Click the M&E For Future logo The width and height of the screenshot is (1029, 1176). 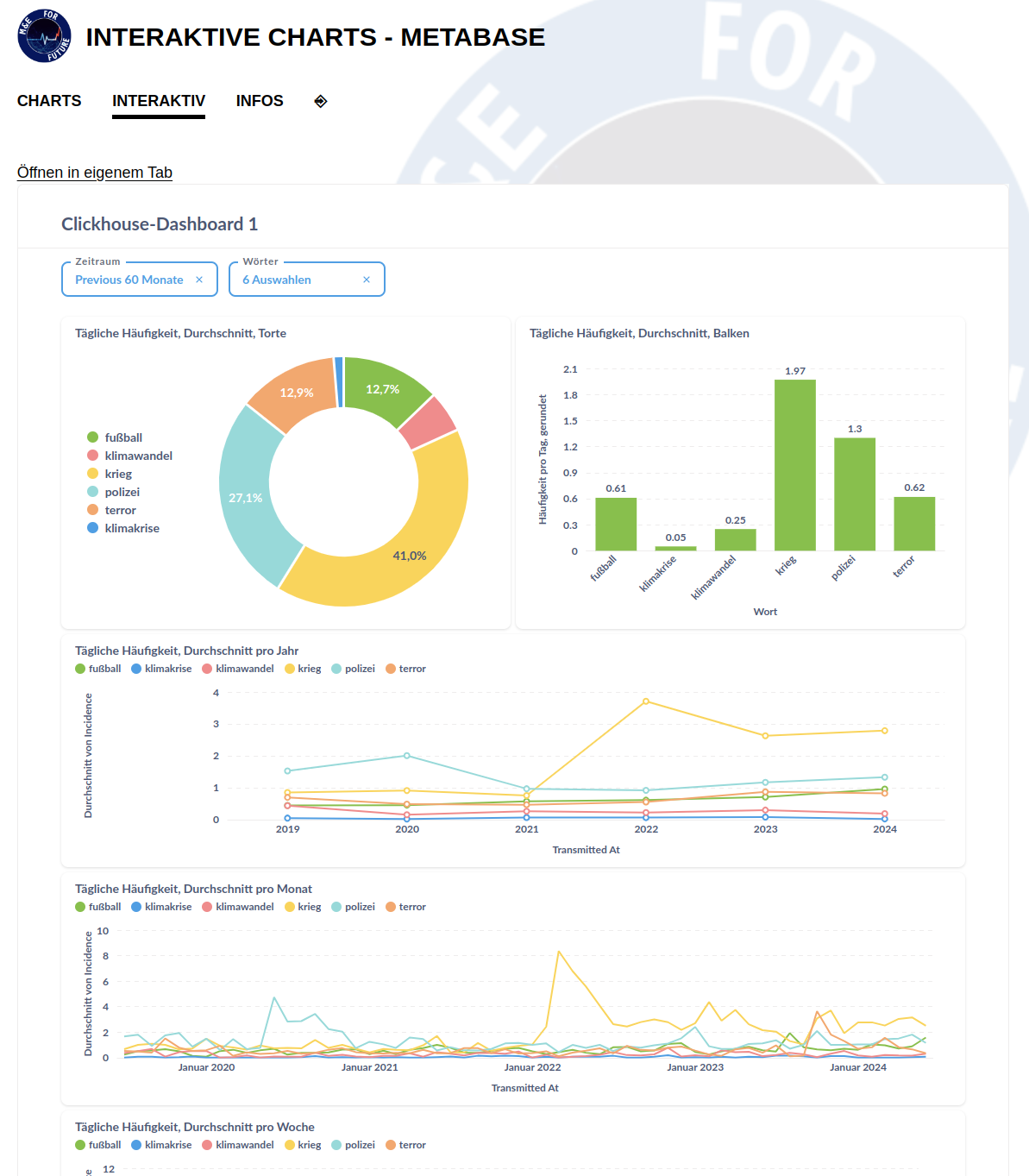[44, 36]
